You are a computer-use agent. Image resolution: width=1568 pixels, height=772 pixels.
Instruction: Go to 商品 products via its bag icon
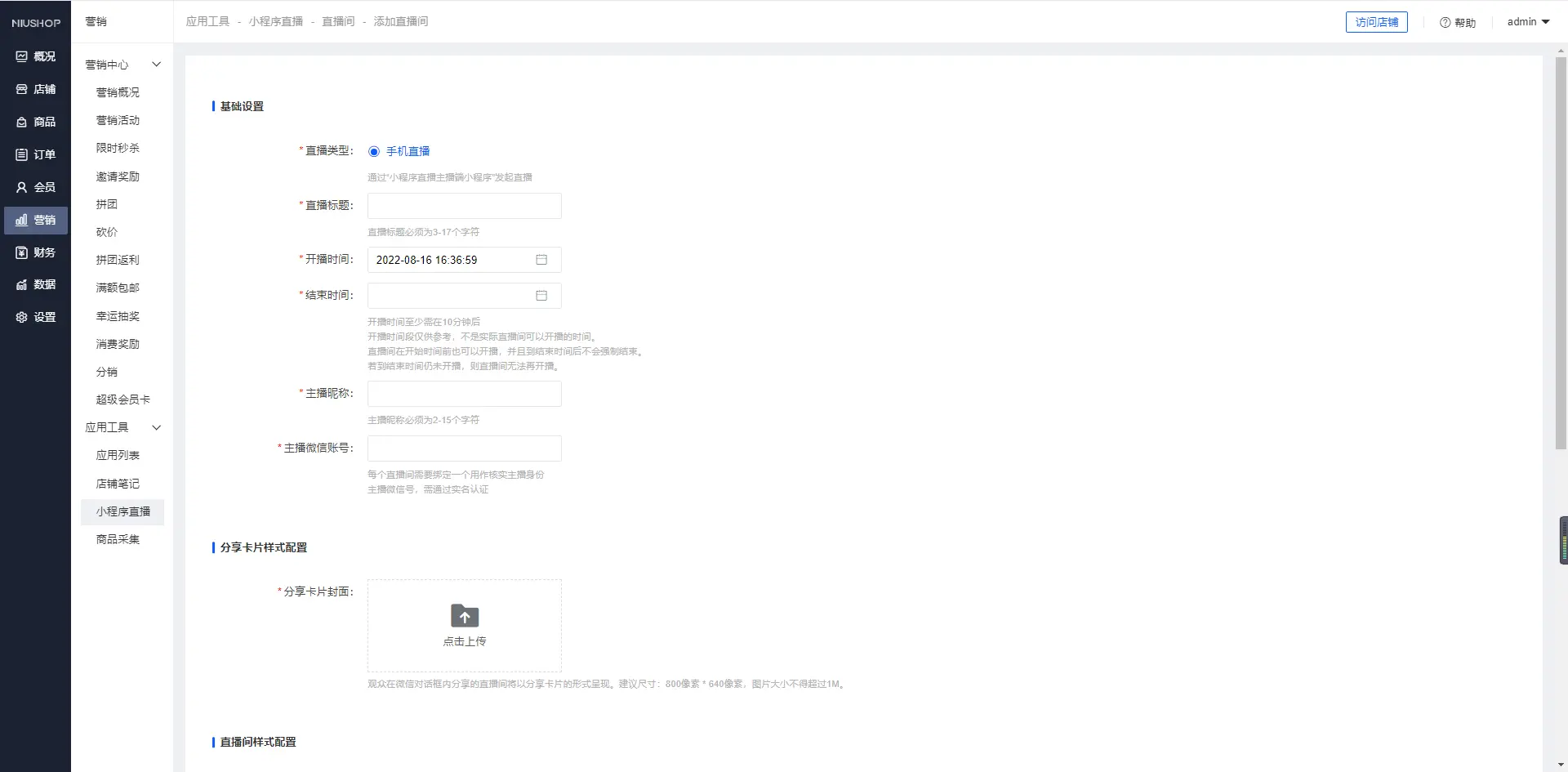[22, 122]
